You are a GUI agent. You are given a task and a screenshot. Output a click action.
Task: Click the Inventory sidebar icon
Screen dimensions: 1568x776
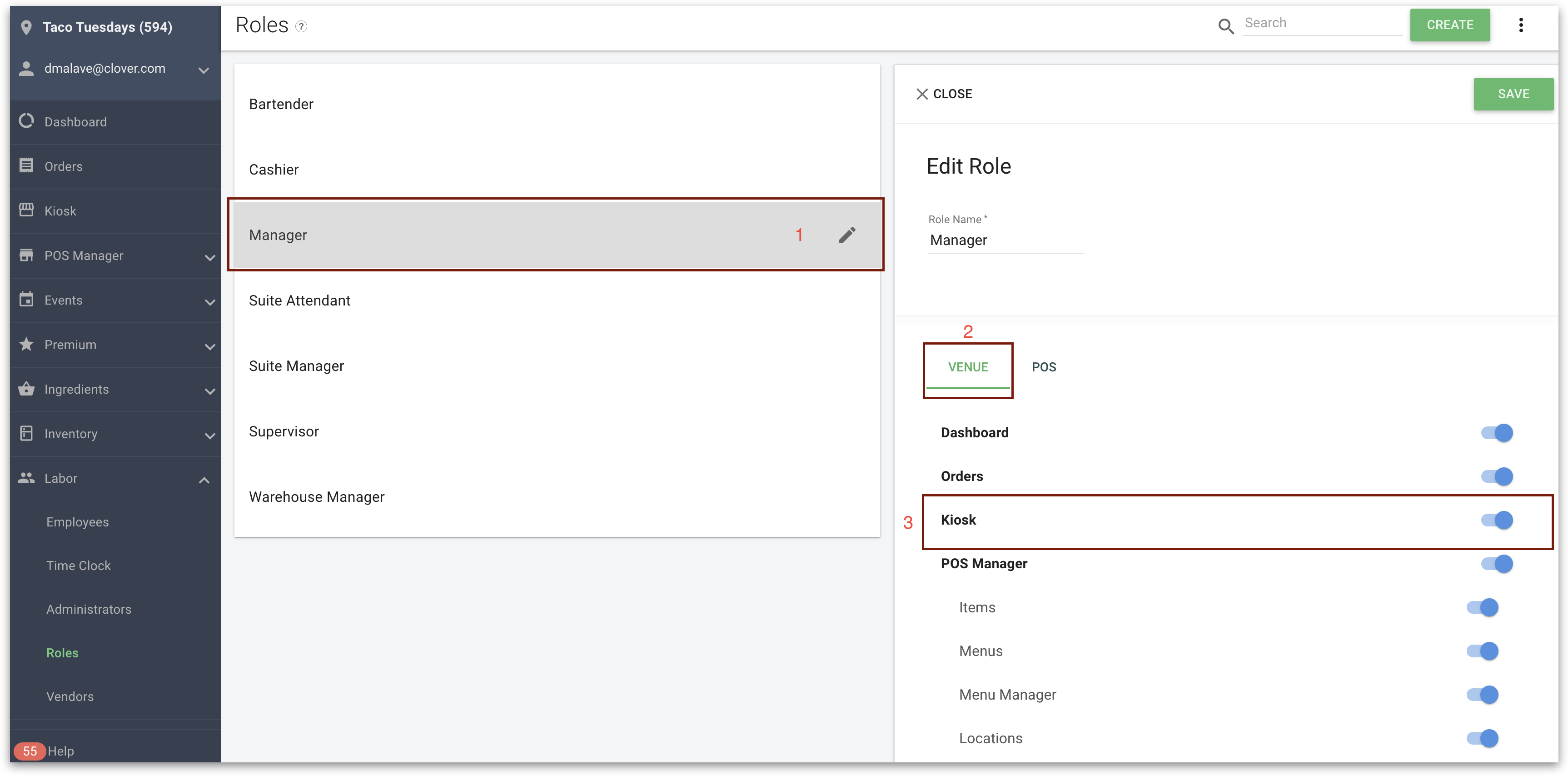coord(26,433)
